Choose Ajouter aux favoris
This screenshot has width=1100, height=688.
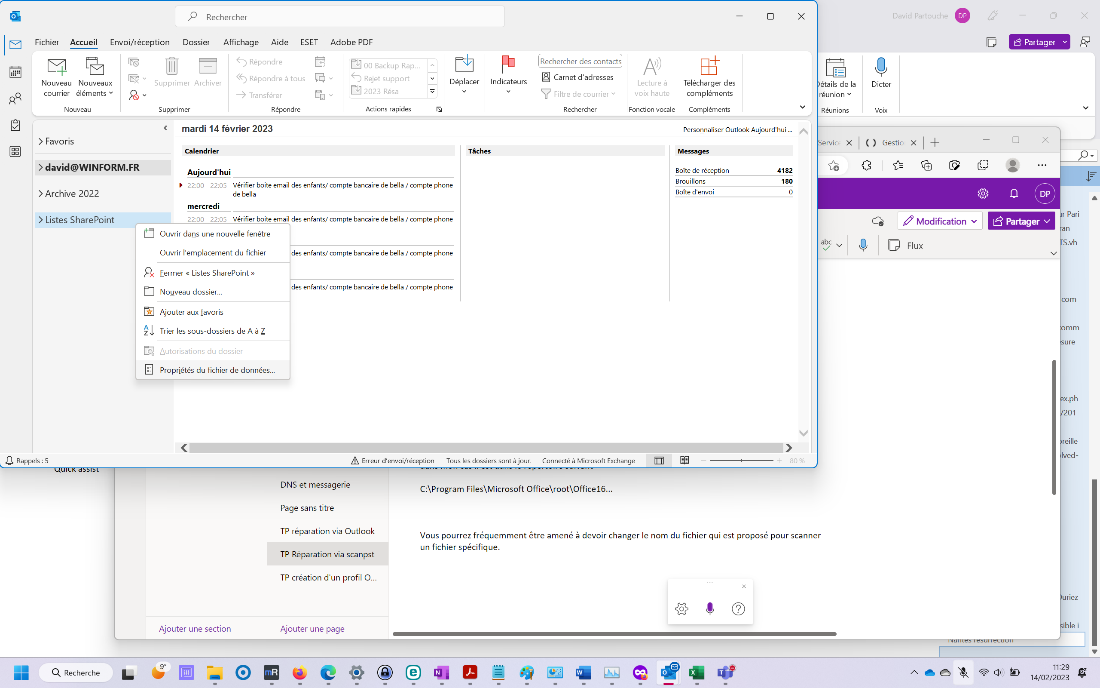(x=213, y=312)
